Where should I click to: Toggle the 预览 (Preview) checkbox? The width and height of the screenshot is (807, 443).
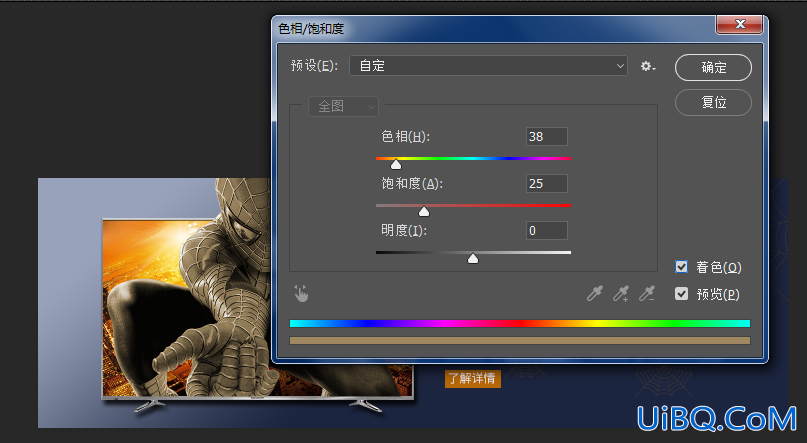point(681,294)
